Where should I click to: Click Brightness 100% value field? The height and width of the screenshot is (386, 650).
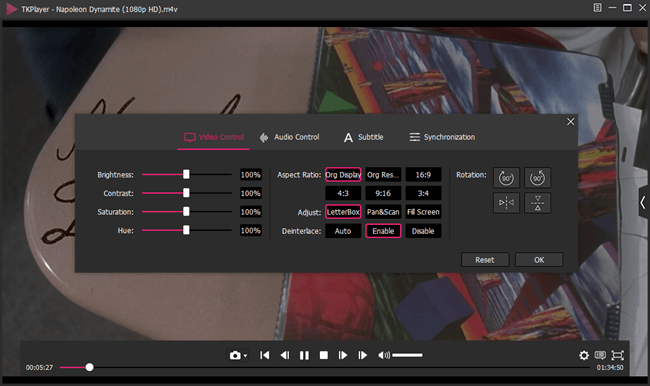pos(251,175)
